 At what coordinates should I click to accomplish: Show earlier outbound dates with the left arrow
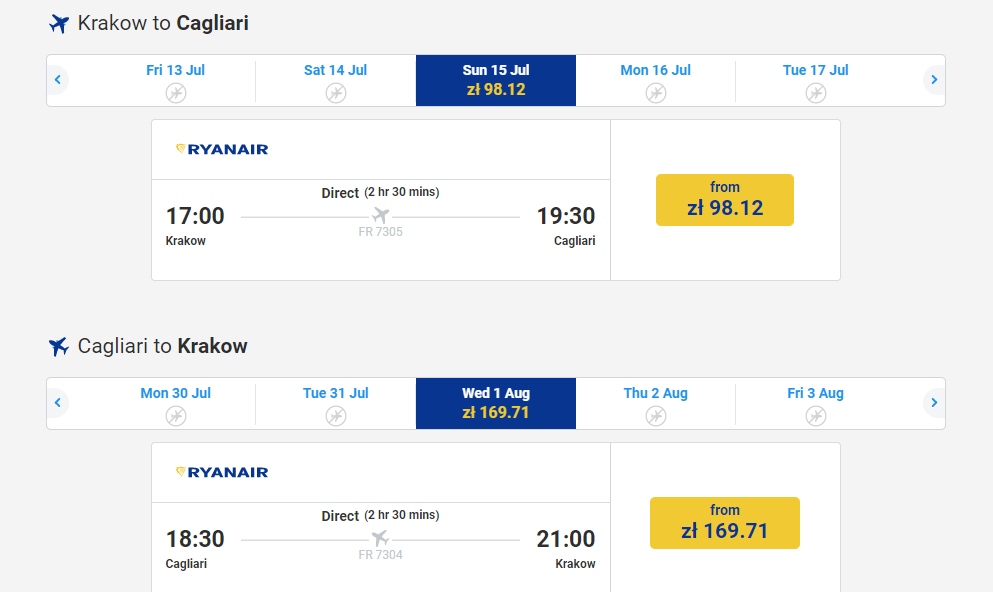[x=58, y=80]
